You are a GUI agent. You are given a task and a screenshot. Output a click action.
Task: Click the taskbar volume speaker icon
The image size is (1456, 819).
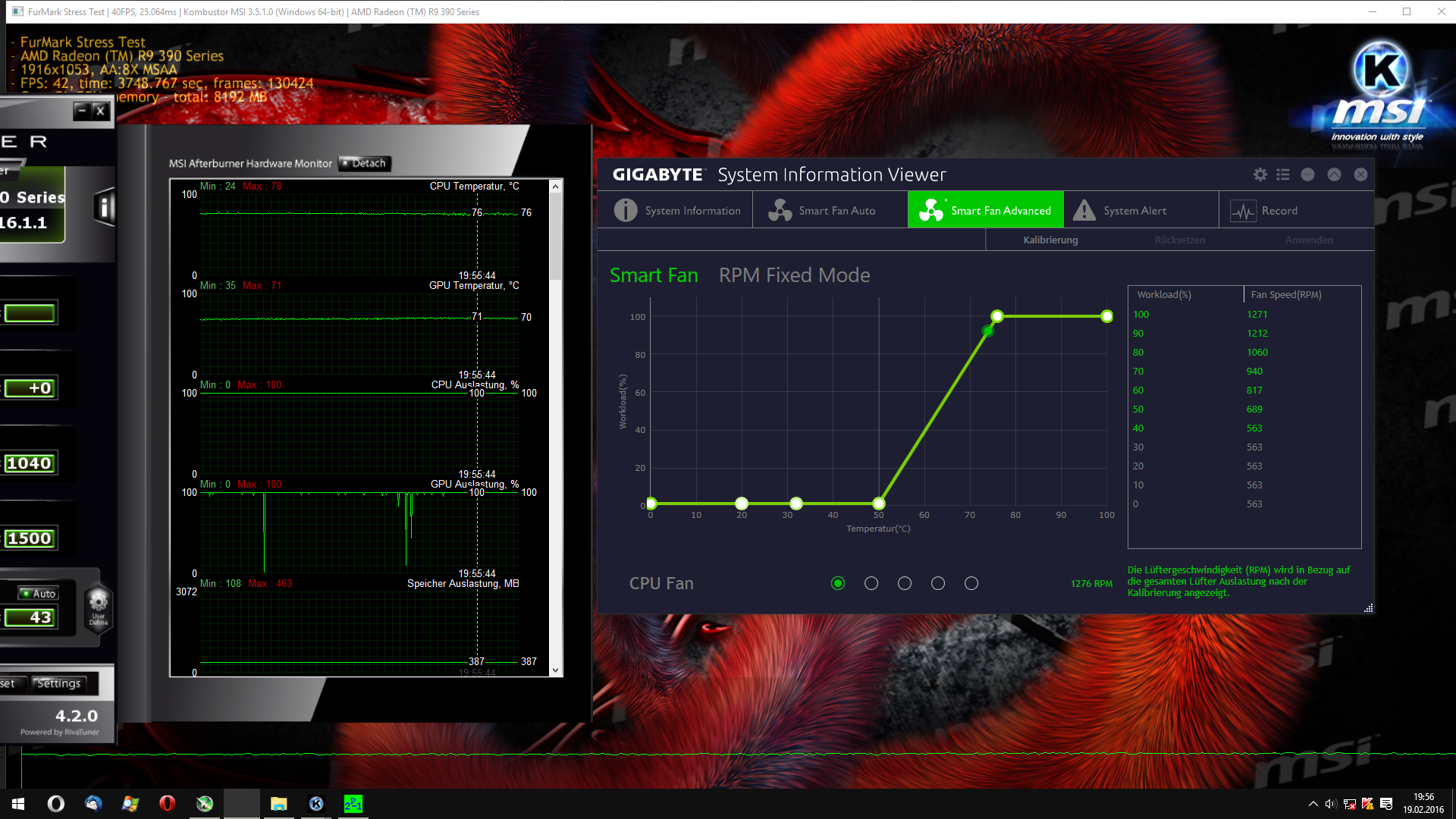[x=1330, y=804]
